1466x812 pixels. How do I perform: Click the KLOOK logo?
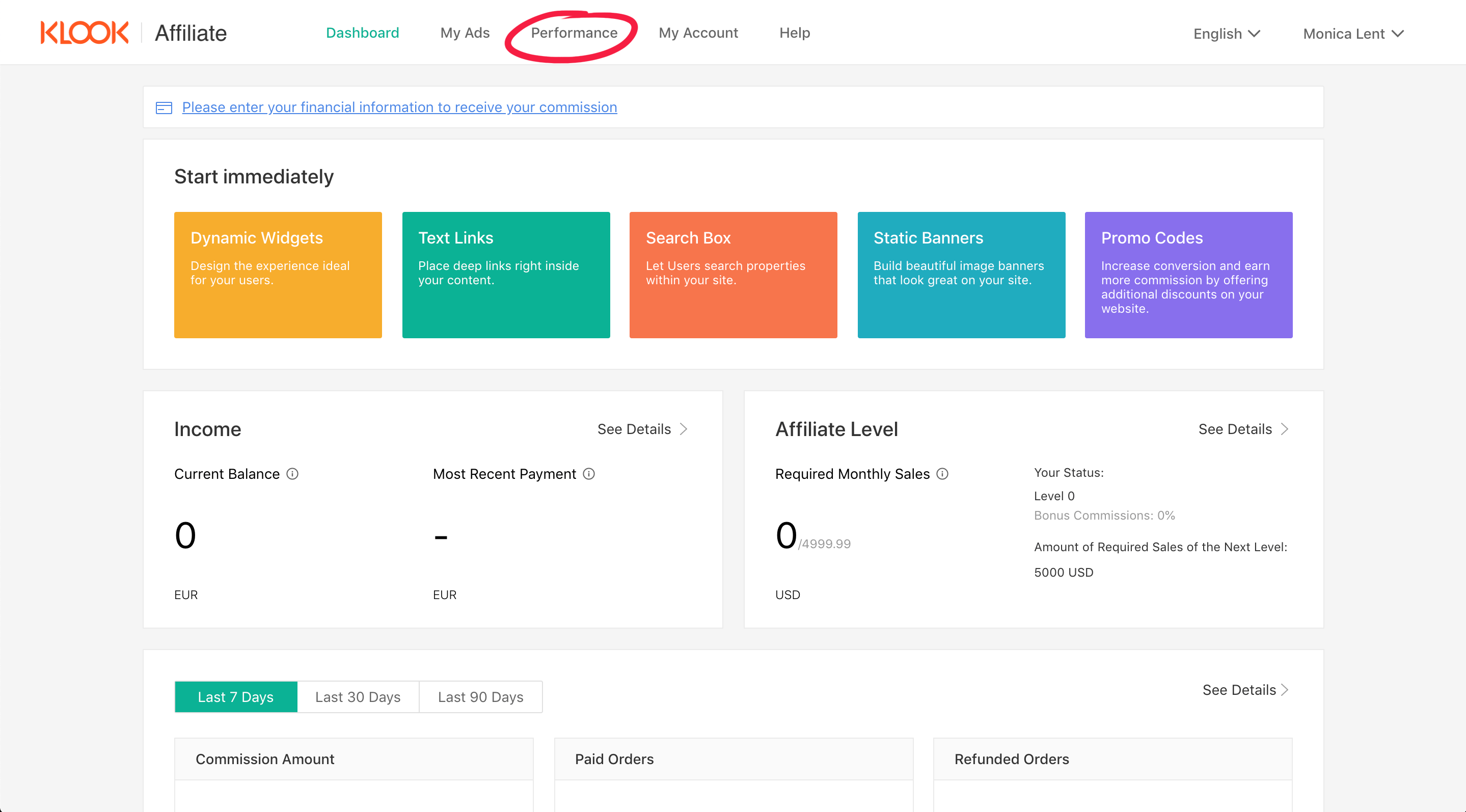click(x=84, y=33)
